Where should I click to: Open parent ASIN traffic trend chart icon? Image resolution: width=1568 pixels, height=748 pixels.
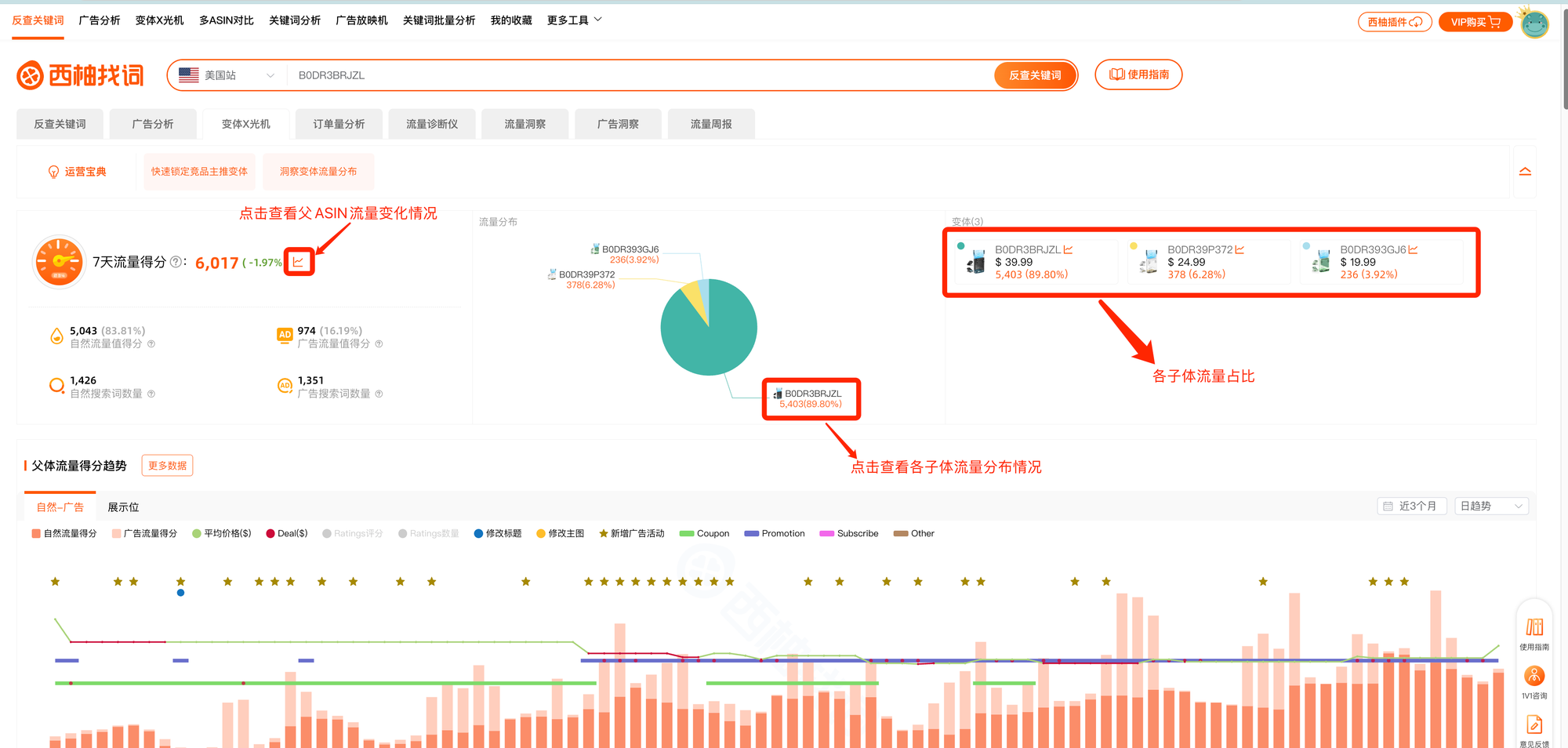click(299, 262)
